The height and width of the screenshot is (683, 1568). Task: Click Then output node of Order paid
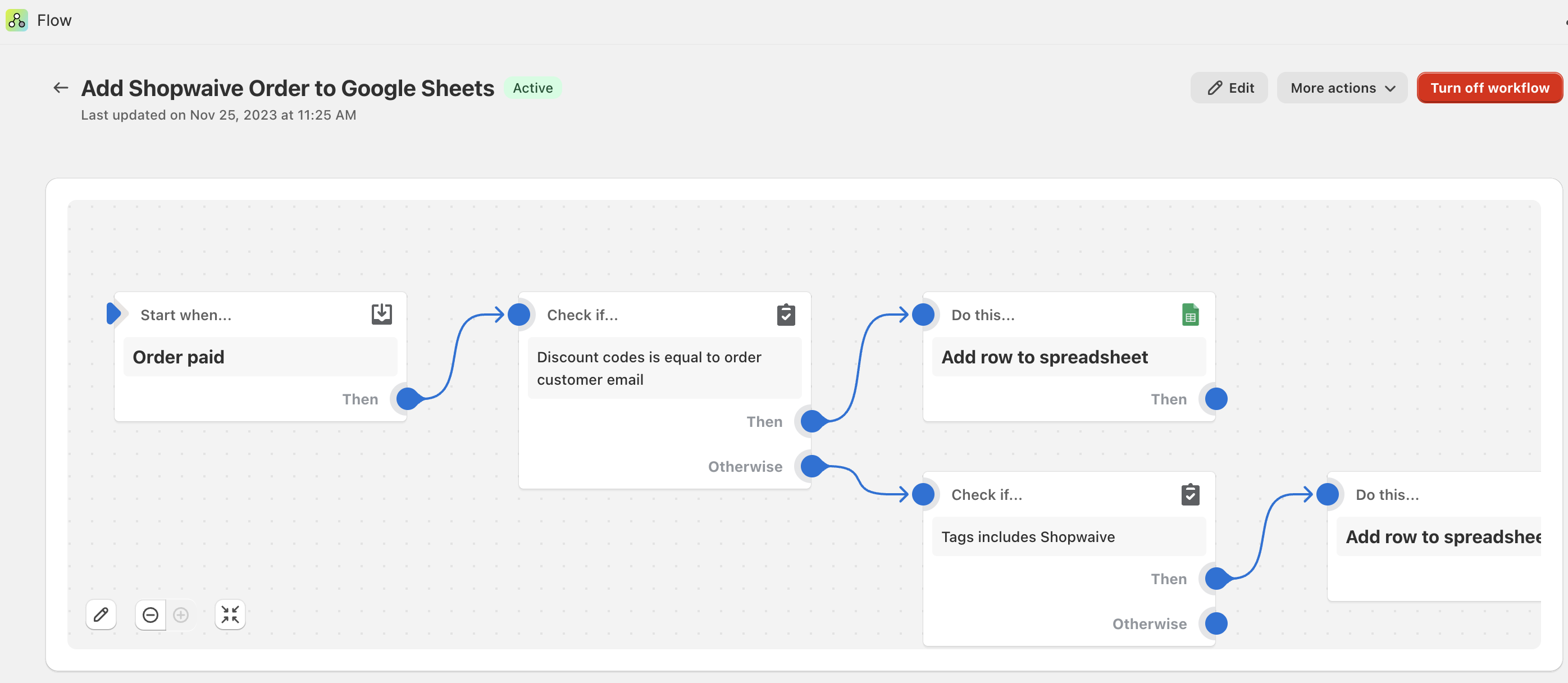pos(408,399)
